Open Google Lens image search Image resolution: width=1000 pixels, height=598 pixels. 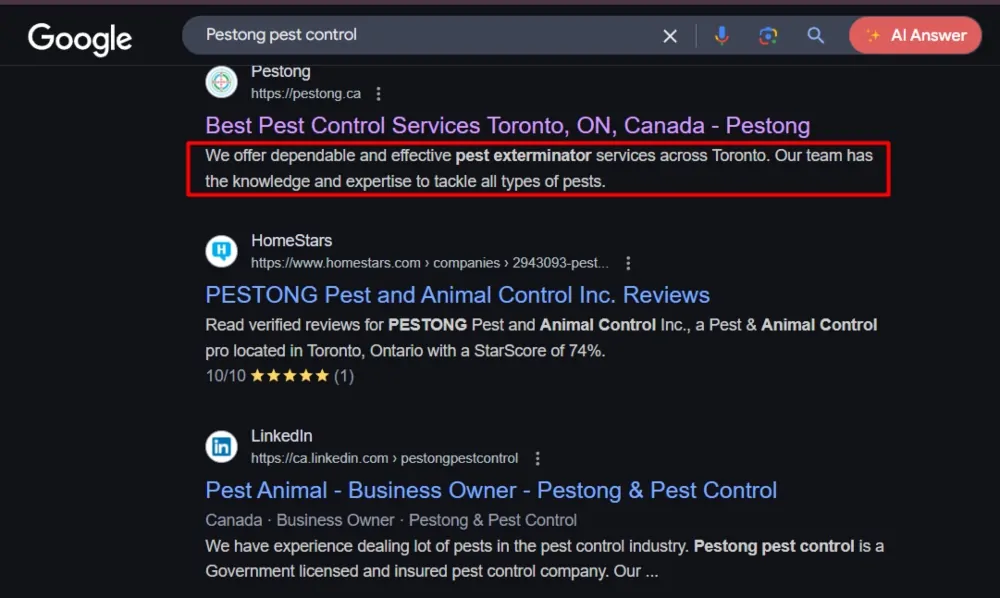(x=768, y=36)
